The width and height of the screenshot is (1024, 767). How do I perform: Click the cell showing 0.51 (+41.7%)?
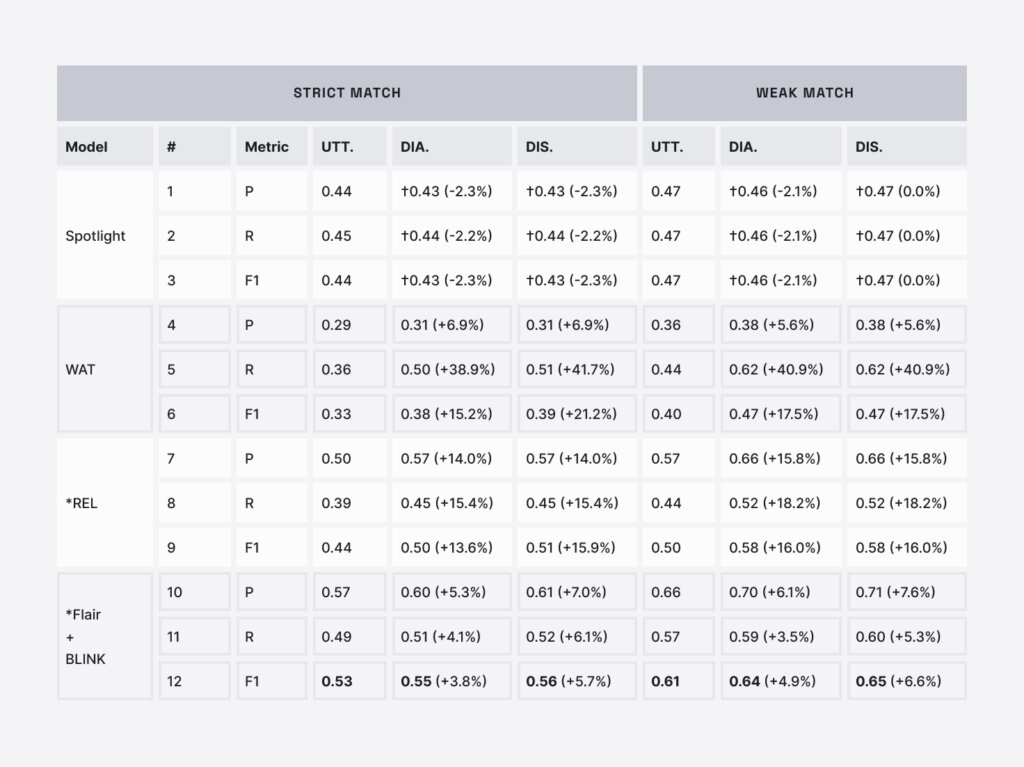click(x=577, y=369)
